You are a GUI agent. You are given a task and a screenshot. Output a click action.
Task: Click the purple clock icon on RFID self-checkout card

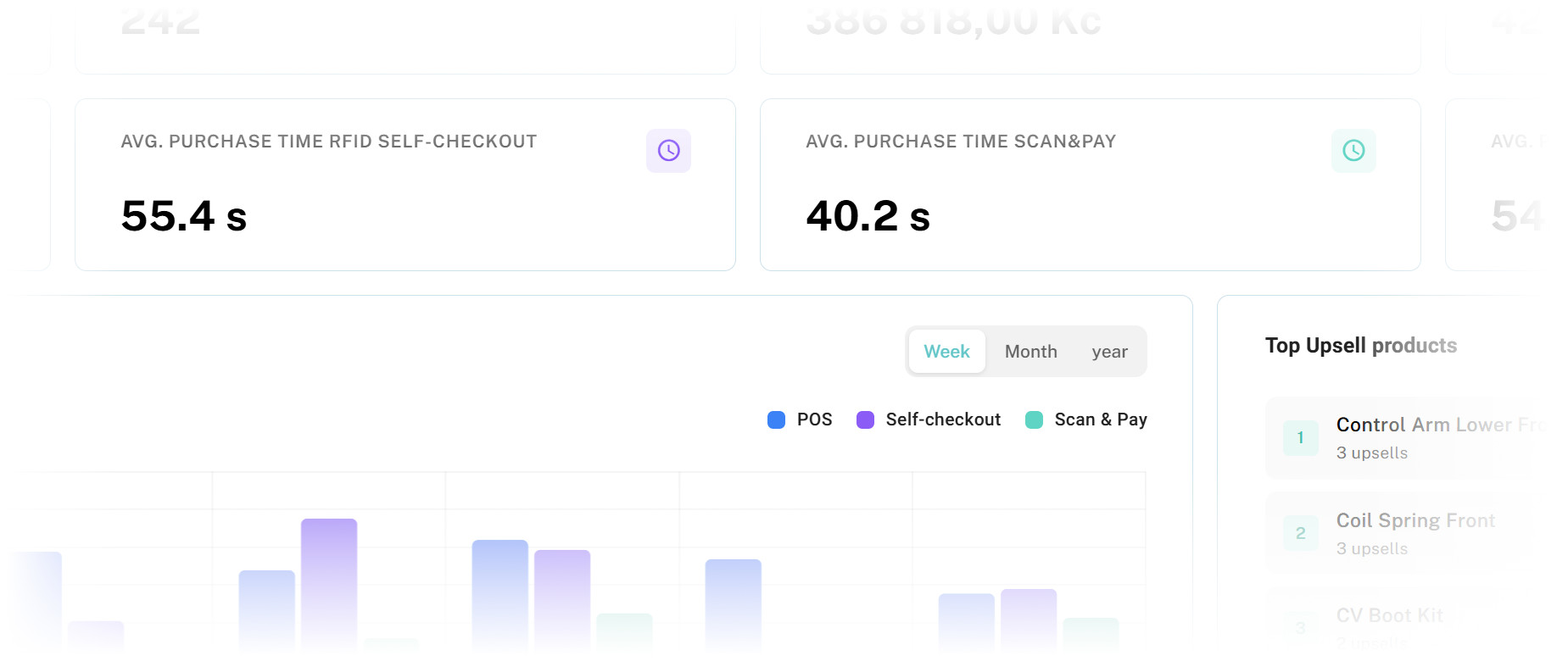tap(668, 151)
